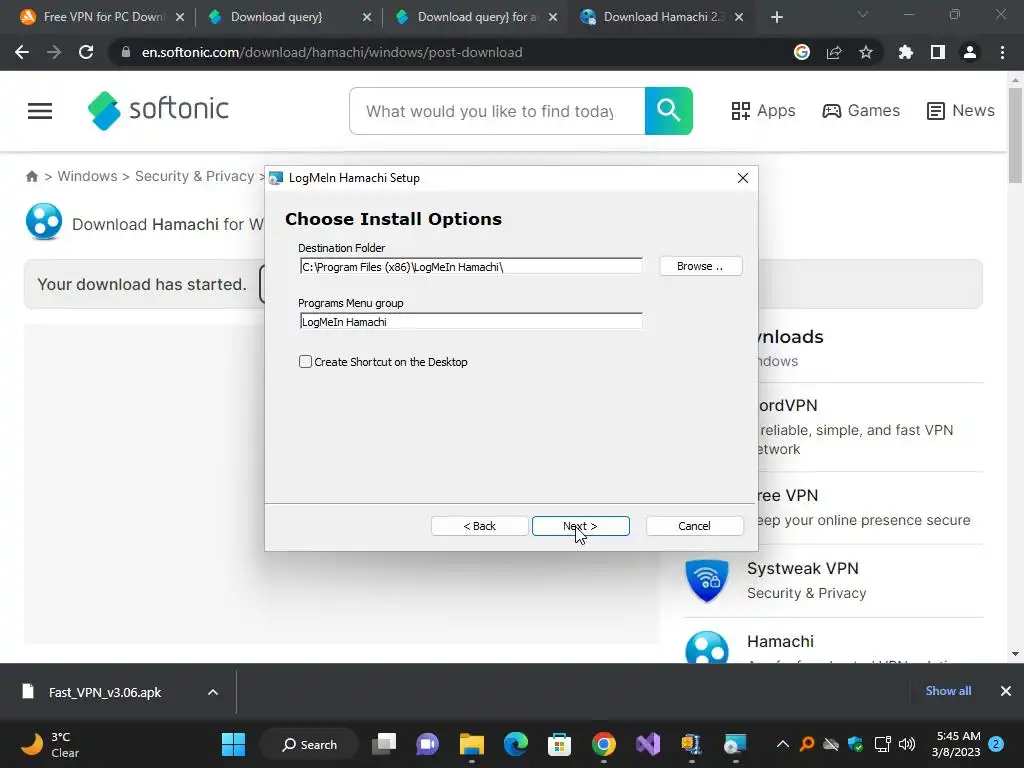Open the Chrome profile menu

pos(970,52)
